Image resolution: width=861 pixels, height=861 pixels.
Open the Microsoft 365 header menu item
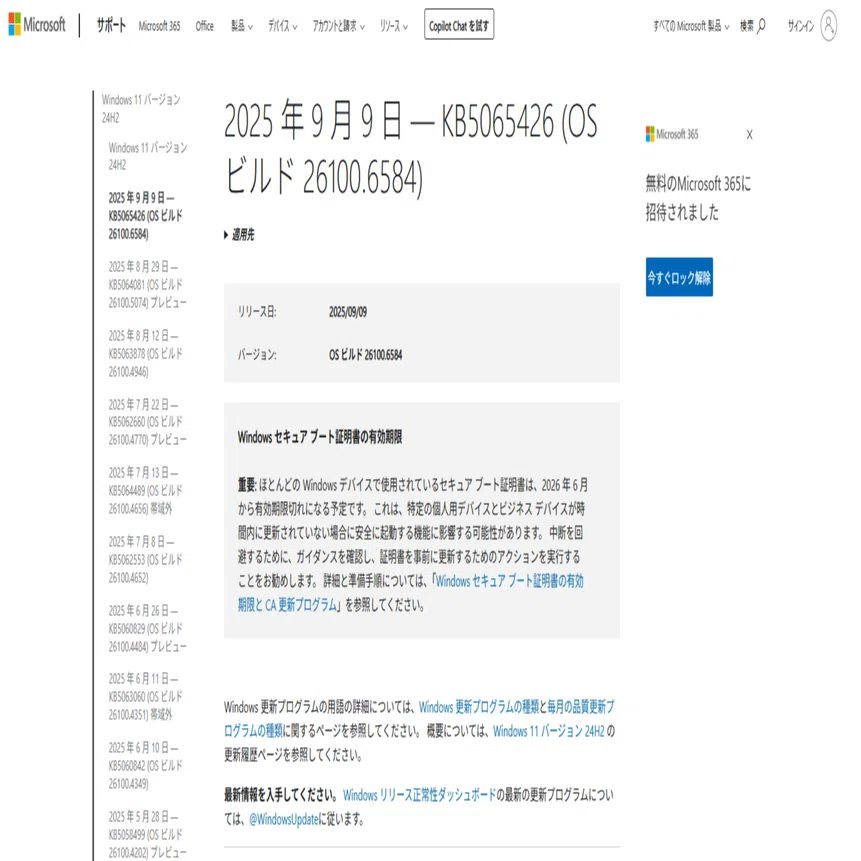[x=159, y=26]
